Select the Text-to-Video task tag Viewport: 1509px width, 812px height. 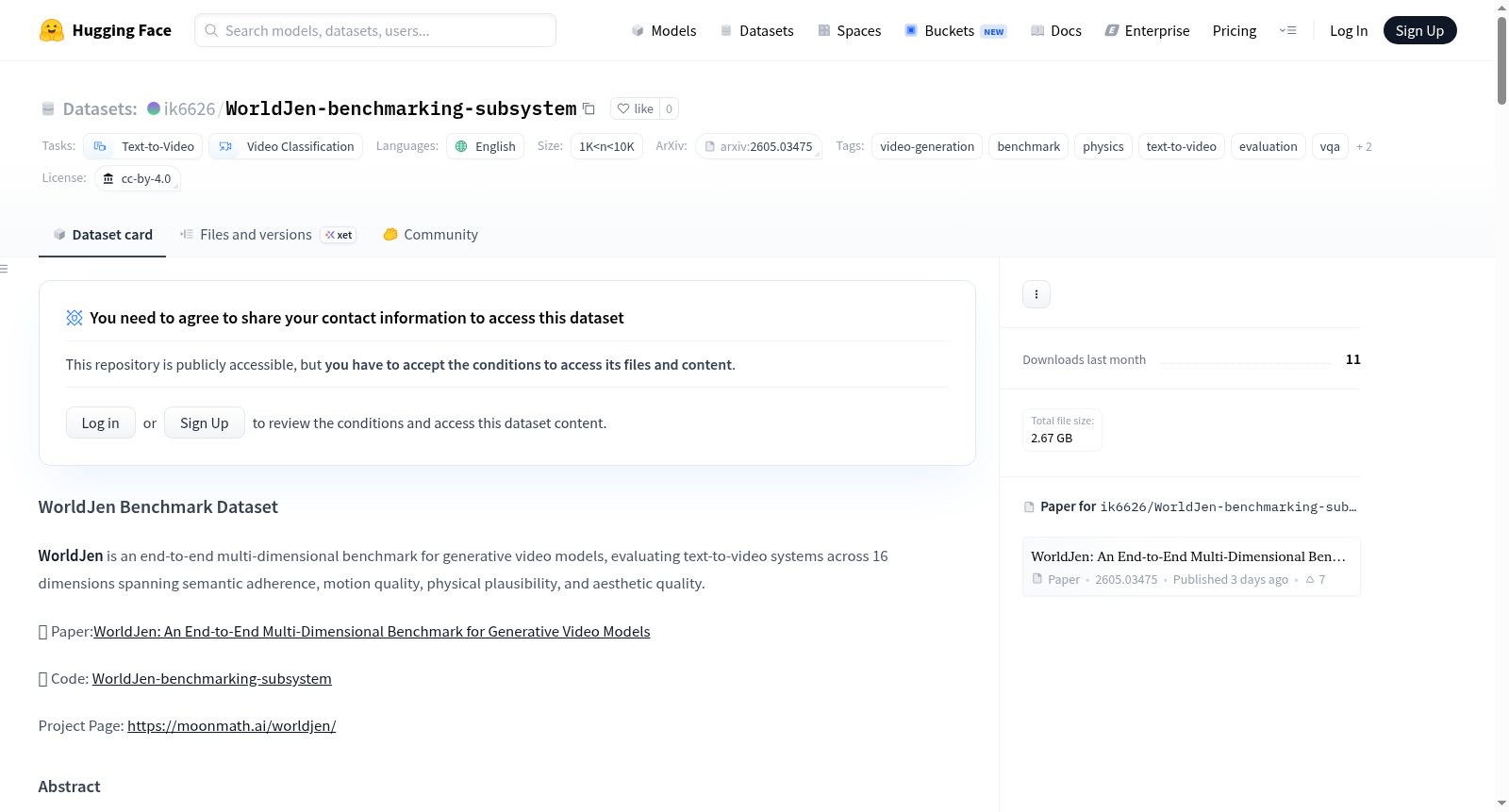click(143, 146)
